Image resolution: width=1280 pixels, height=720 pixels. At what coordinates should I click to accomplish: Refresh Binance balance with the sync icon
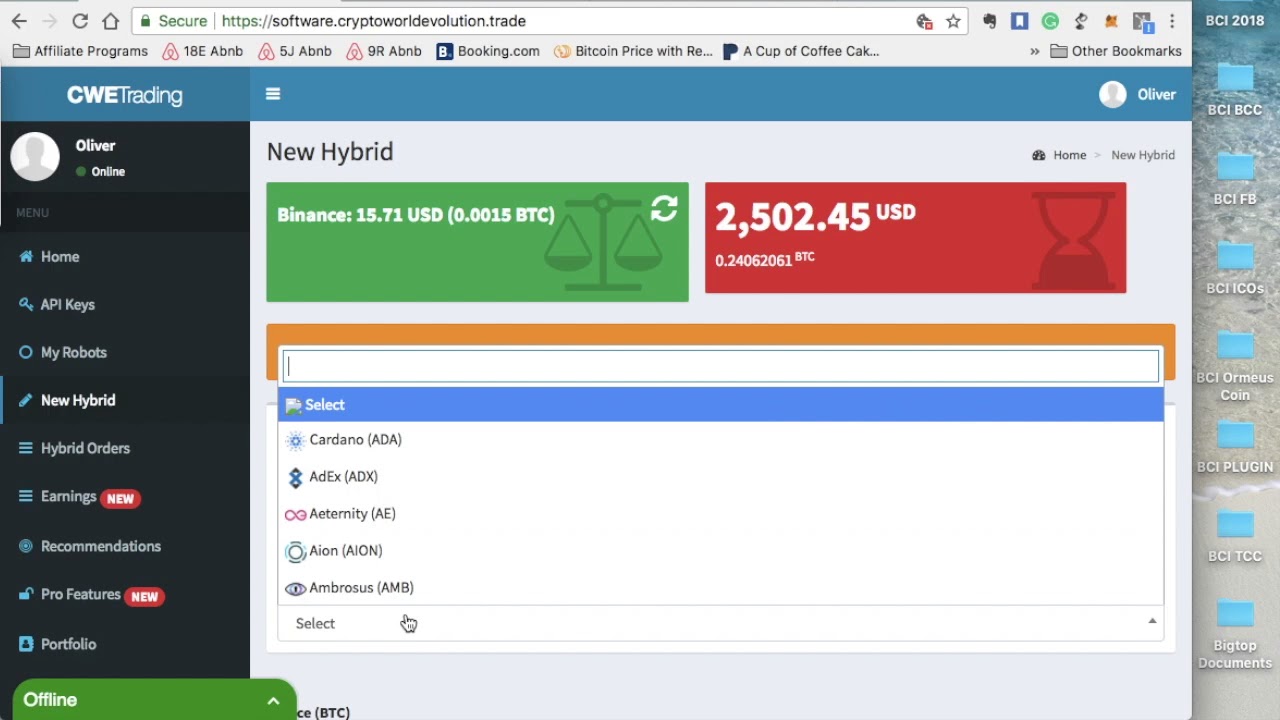tap(664, 208)
